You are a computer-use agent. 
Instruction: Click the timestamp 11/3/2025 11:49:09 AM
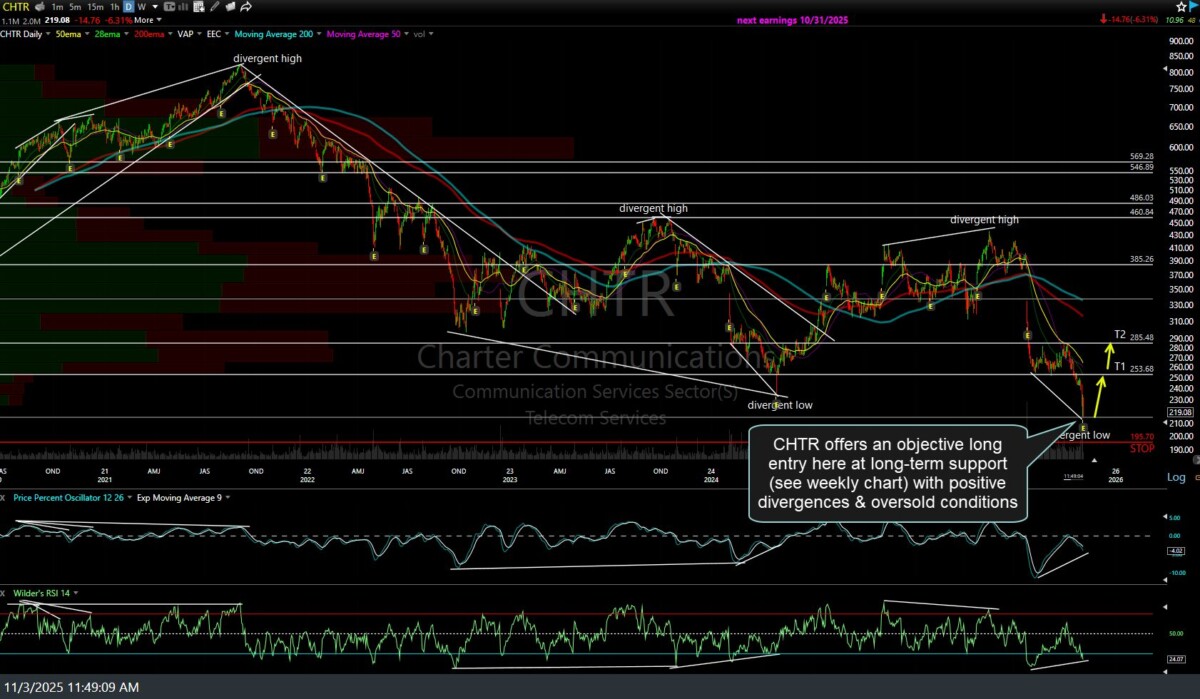click(x=71, y=687)
